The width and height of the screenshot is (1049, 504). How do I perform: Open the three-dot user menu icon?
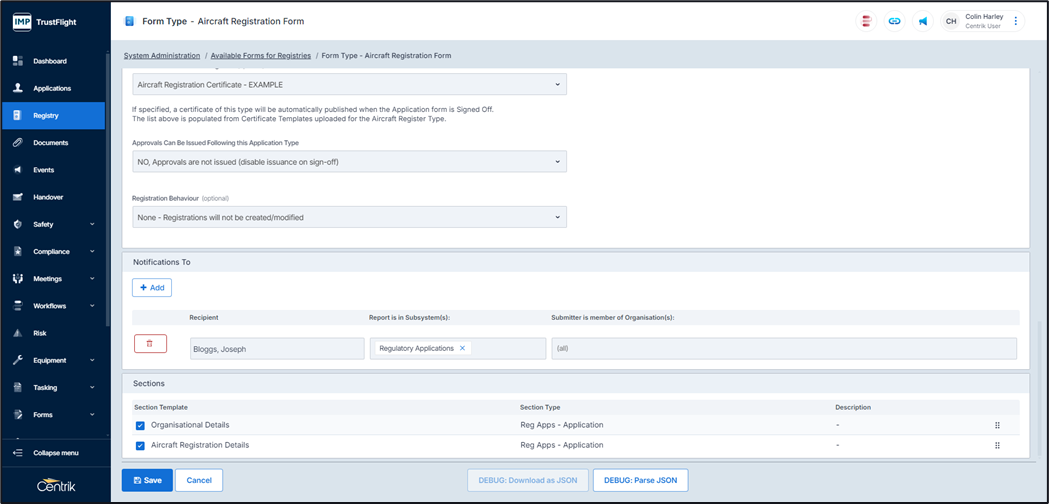click(1016, 21)
